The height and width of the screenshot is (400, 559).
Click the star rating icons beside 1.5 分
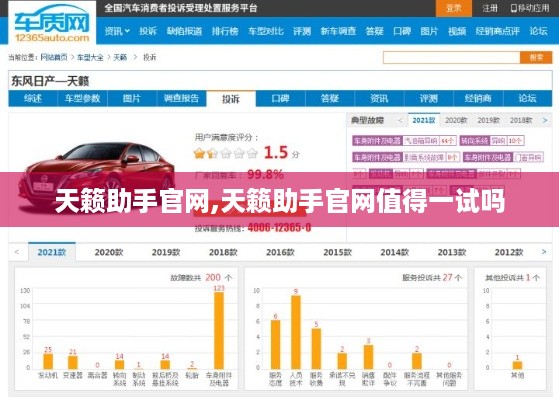[226, 153]
